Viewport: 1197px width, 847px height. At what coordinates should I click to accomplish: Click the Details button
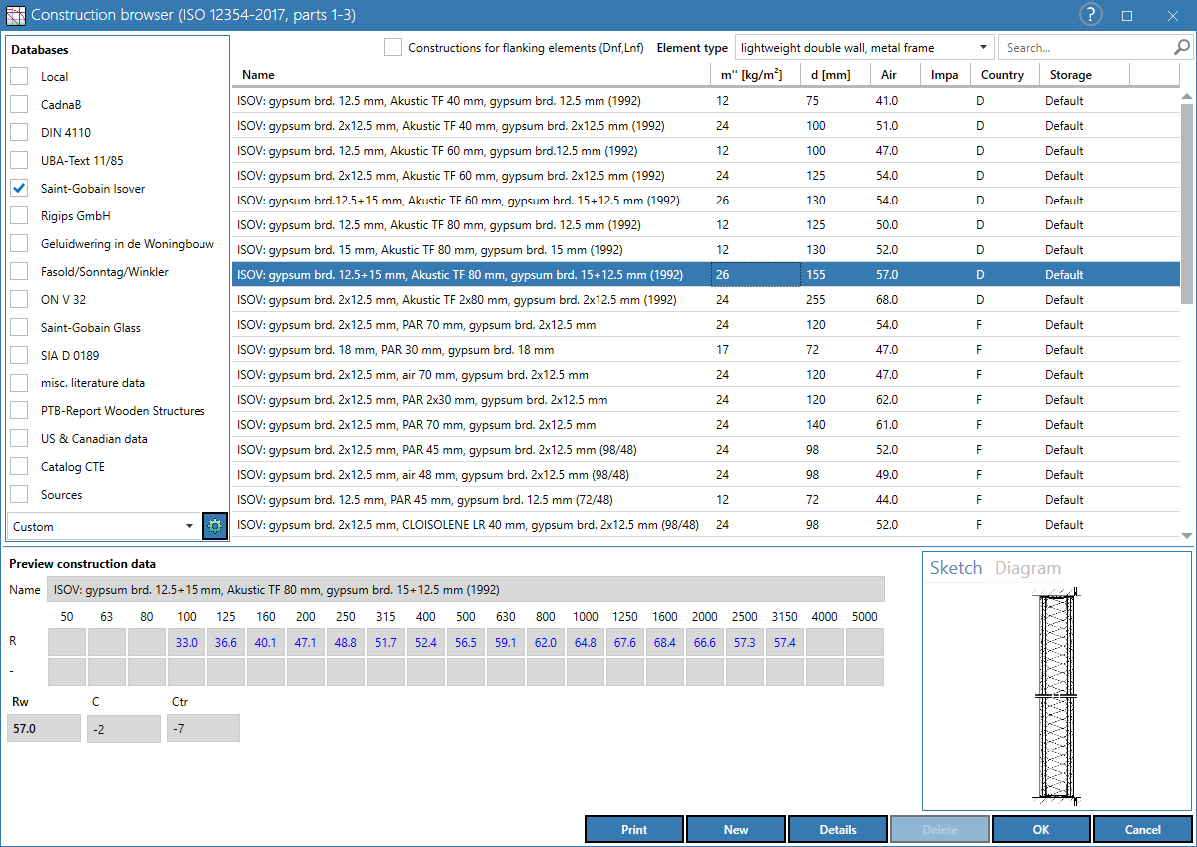837,829
